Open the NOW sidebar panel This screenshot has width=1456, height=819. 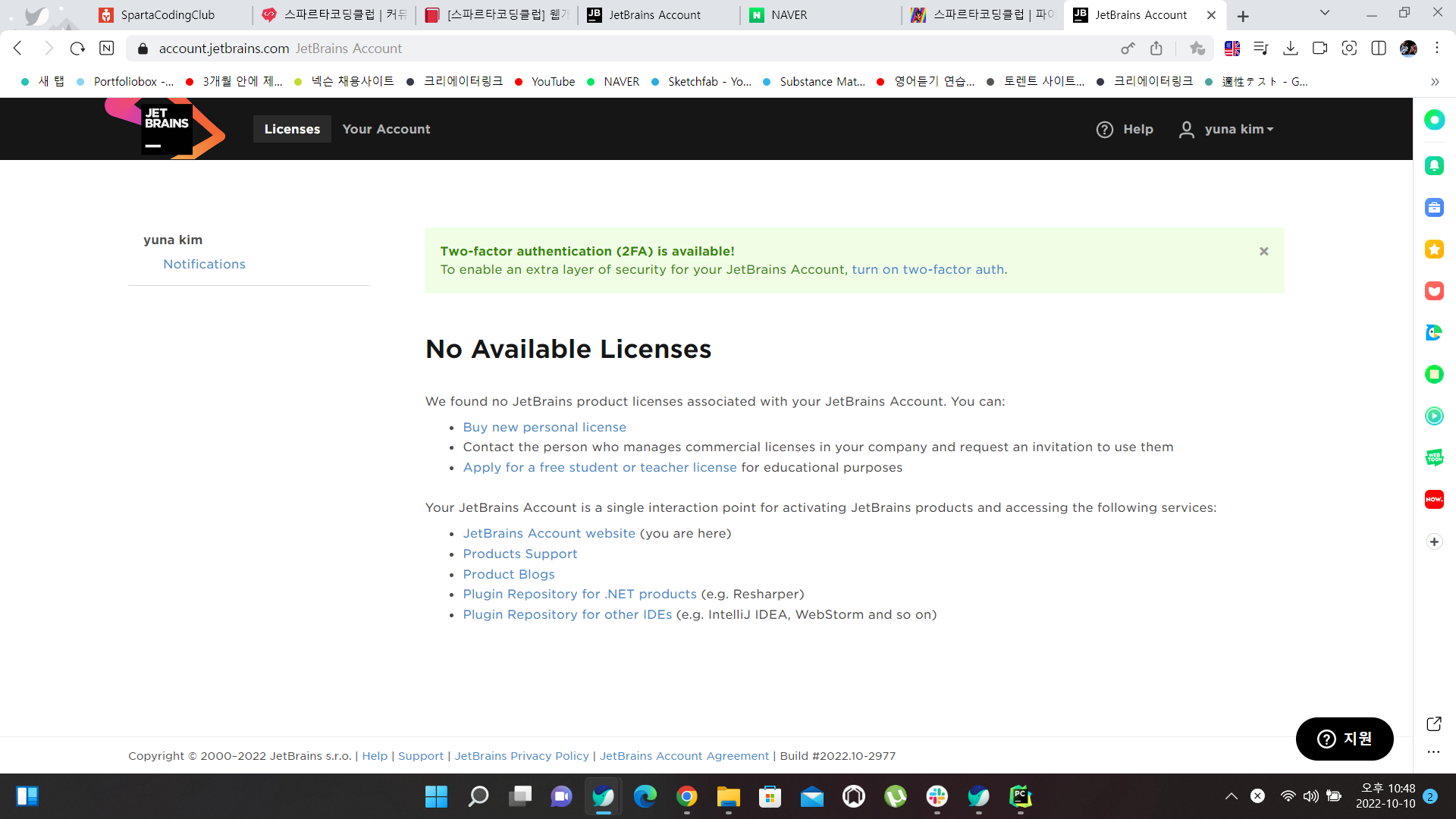click(1434, 500)
